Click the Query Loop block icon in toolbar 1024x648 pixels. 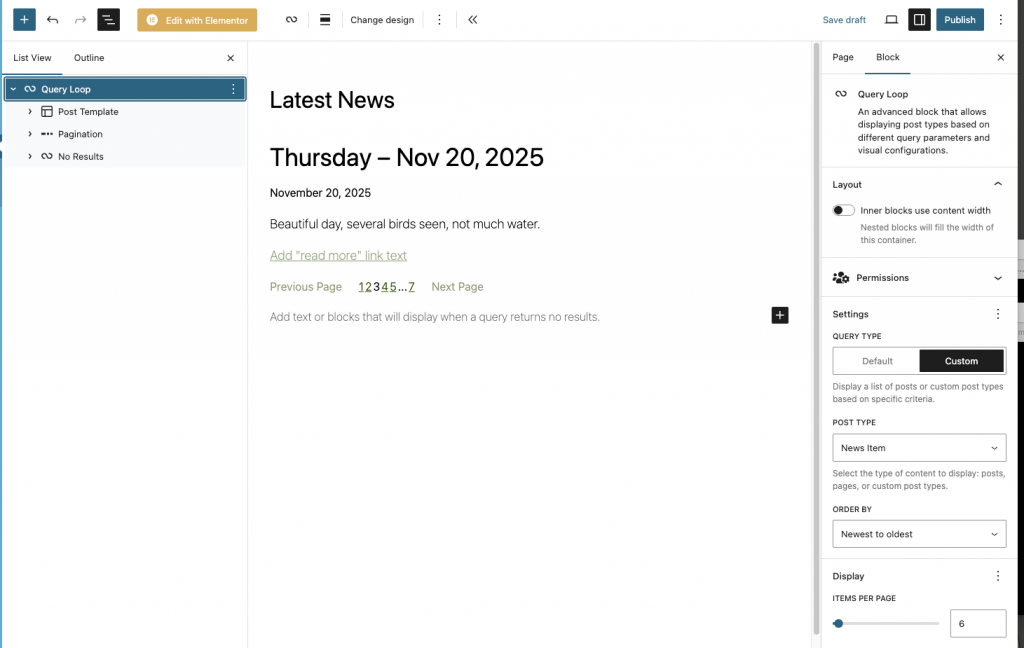click(291, 20)
